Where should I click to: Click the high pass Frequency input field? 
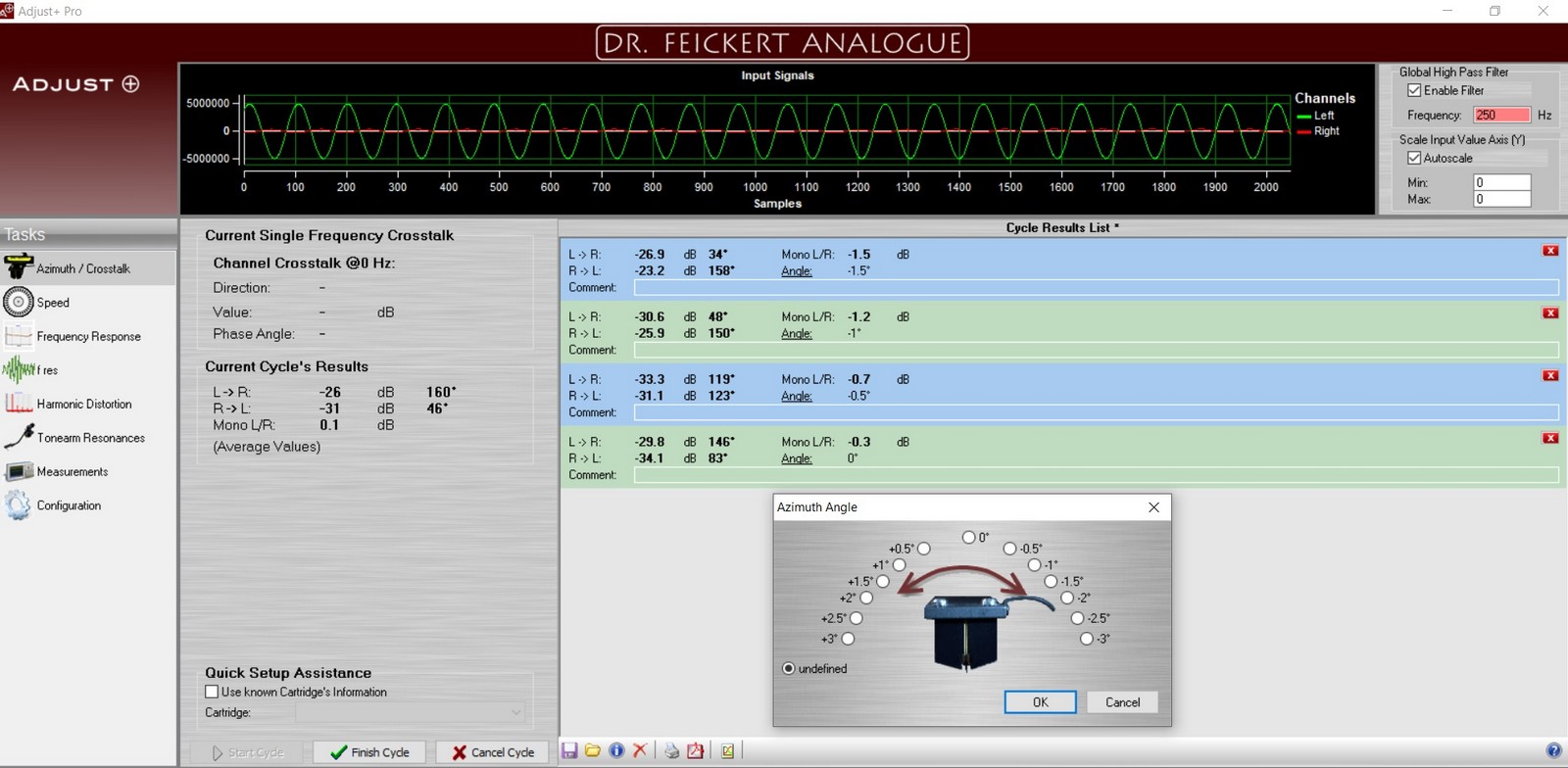pos(1500,115)
